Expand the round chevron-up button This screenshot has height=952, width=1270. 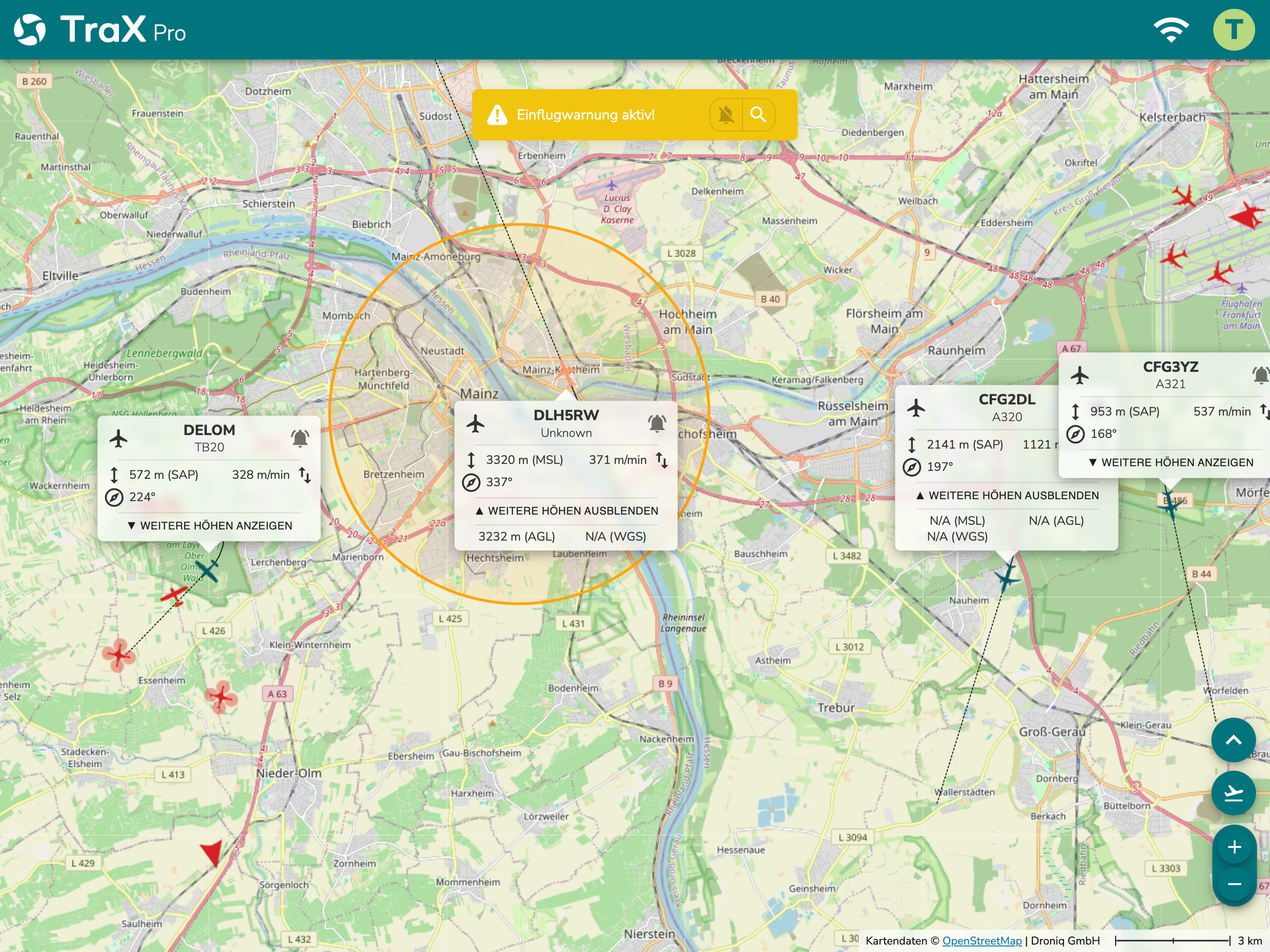click(1234, 740)
